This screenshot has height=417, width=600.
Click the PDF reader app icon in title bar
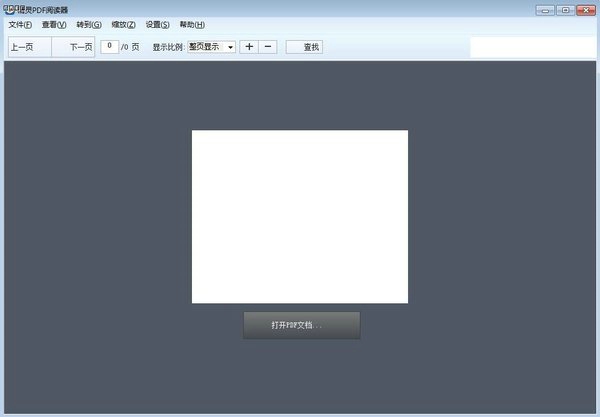pyautogui.click(x=9, y=9)
